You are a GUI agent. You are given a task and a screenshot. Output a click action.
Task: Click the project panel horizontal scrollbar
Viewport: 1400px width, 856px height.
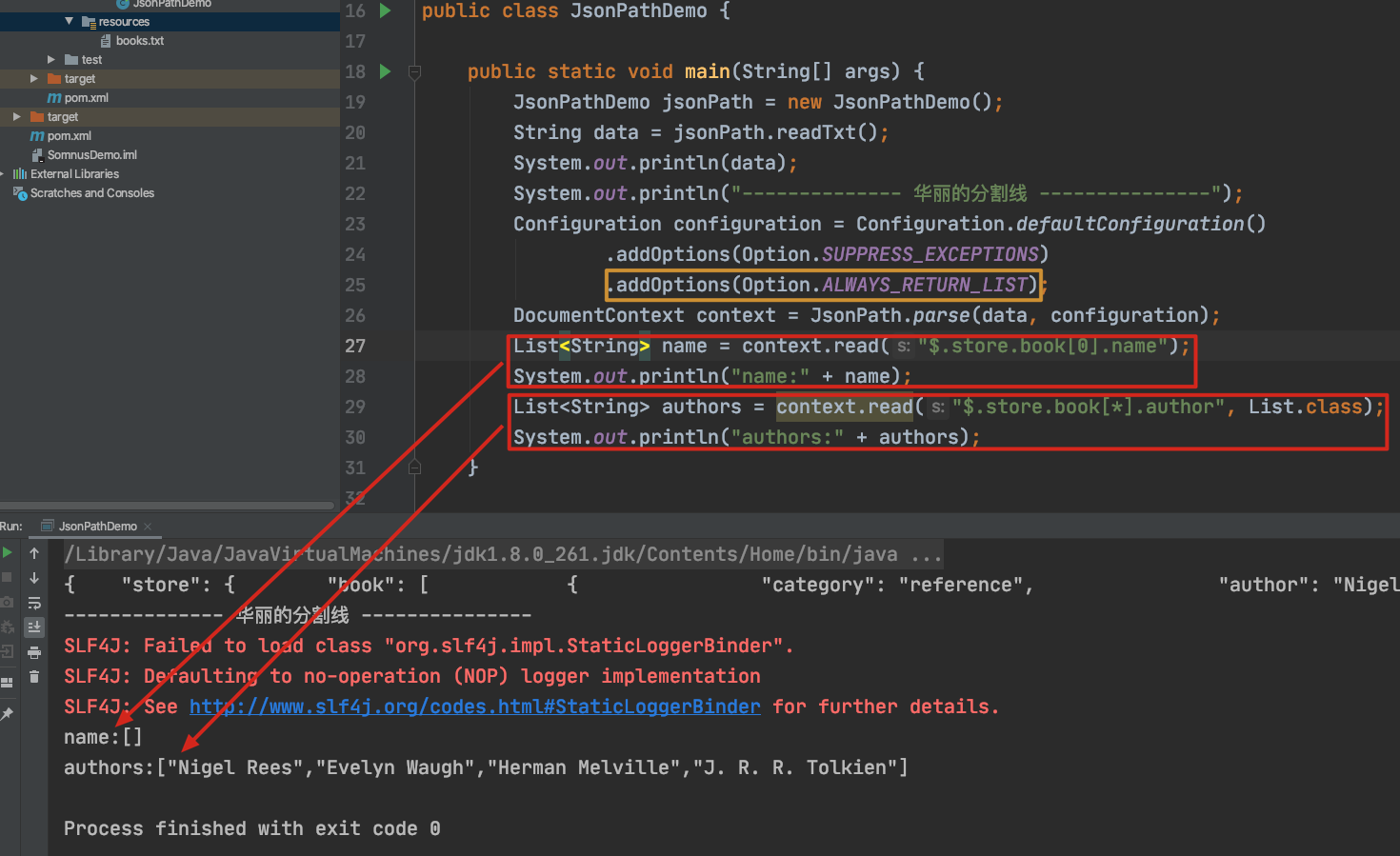167,506
